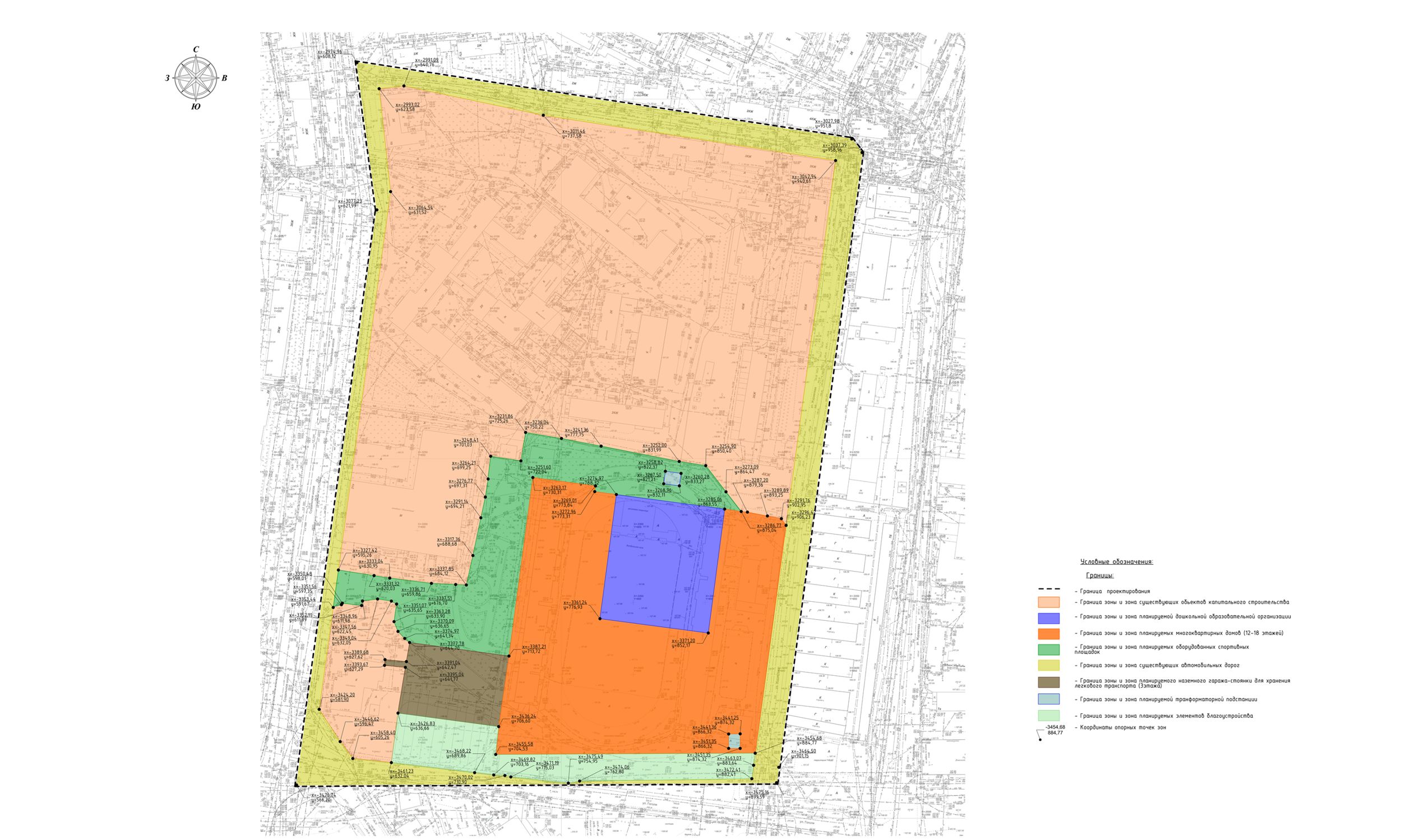Click coordinate label 'x=-3077,23 y=621,99'
The width and height of the screenshot is (1402, 840).
(x=349, y=204)
